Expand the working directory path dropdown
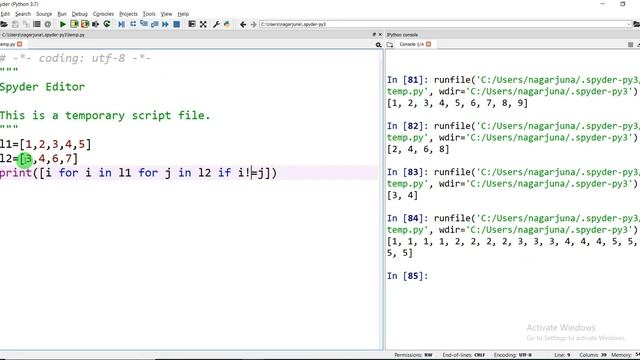 (629, 24)
